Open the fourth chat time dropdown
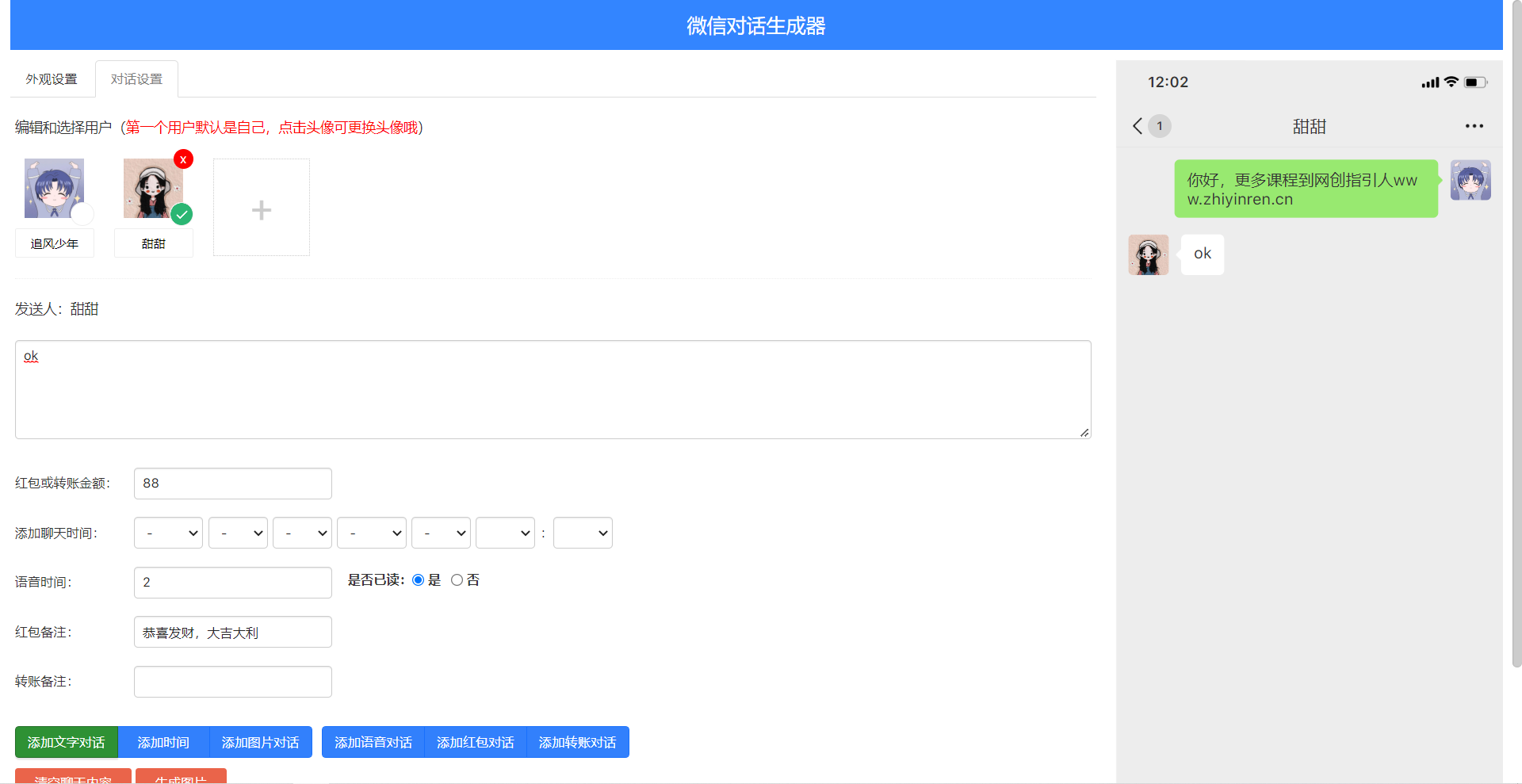This screenshot has height=784, width=1522. click(372, 533)
